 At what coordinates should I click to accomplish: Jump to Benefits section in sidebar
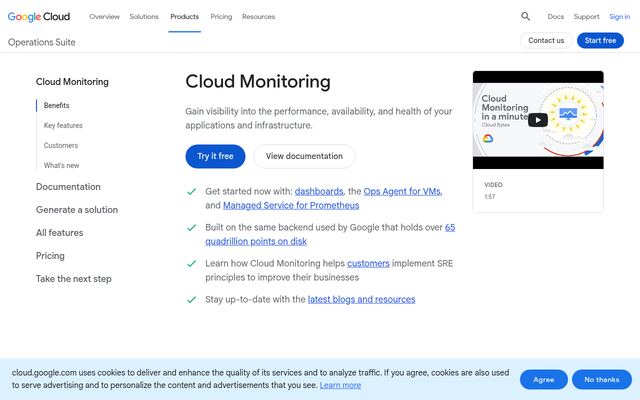[x=57, y=105]
